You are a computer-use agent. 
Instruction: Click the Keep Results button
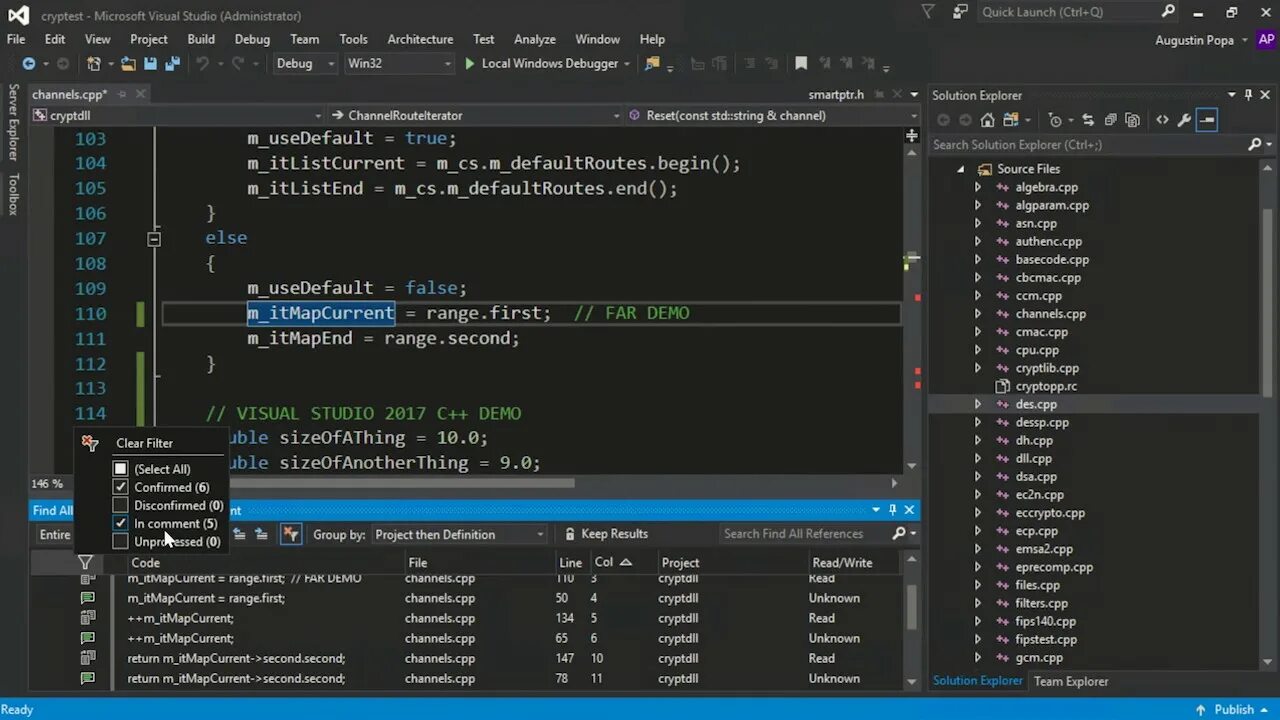tap(606, 534)
